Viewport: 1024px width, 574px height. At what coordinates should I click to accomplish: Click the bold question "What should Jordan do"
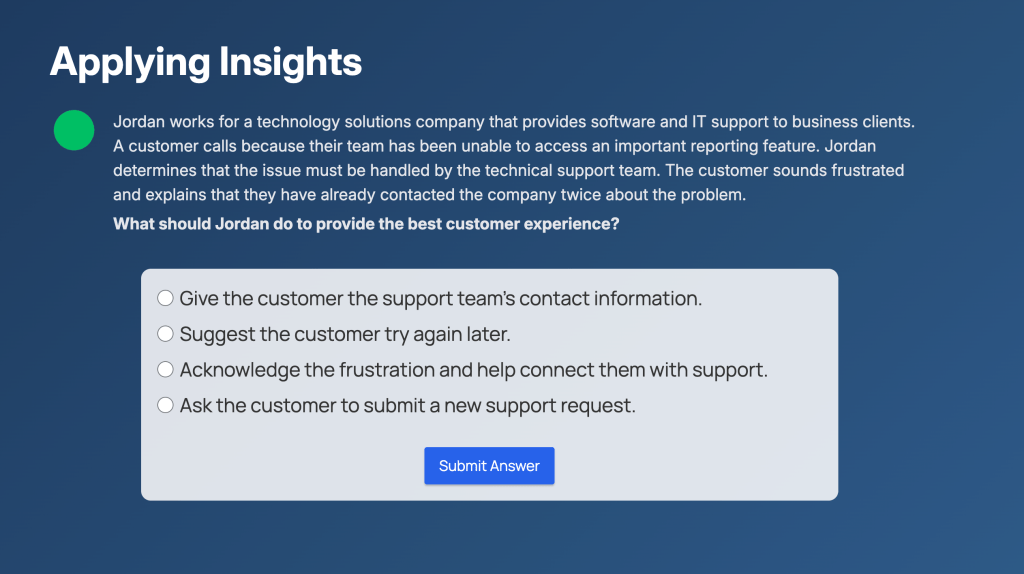click(x=366, y=224)
